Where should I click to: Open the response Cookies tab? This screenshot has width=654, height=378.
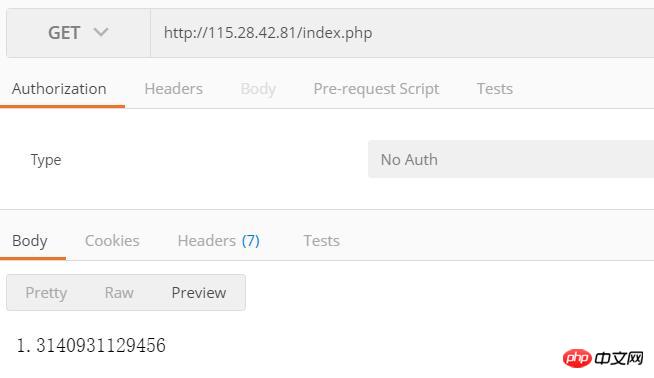[x=112, y=241]
